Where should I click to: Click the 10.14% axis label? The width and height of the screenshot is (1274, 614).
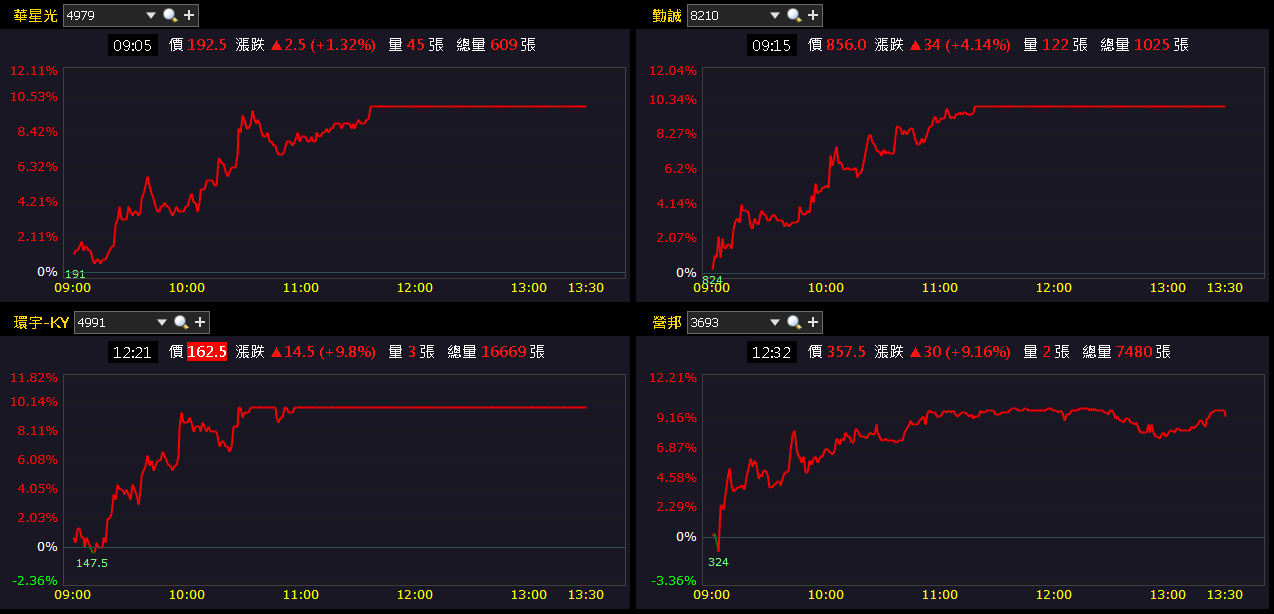pyautogui.click(x=35, y=401)
